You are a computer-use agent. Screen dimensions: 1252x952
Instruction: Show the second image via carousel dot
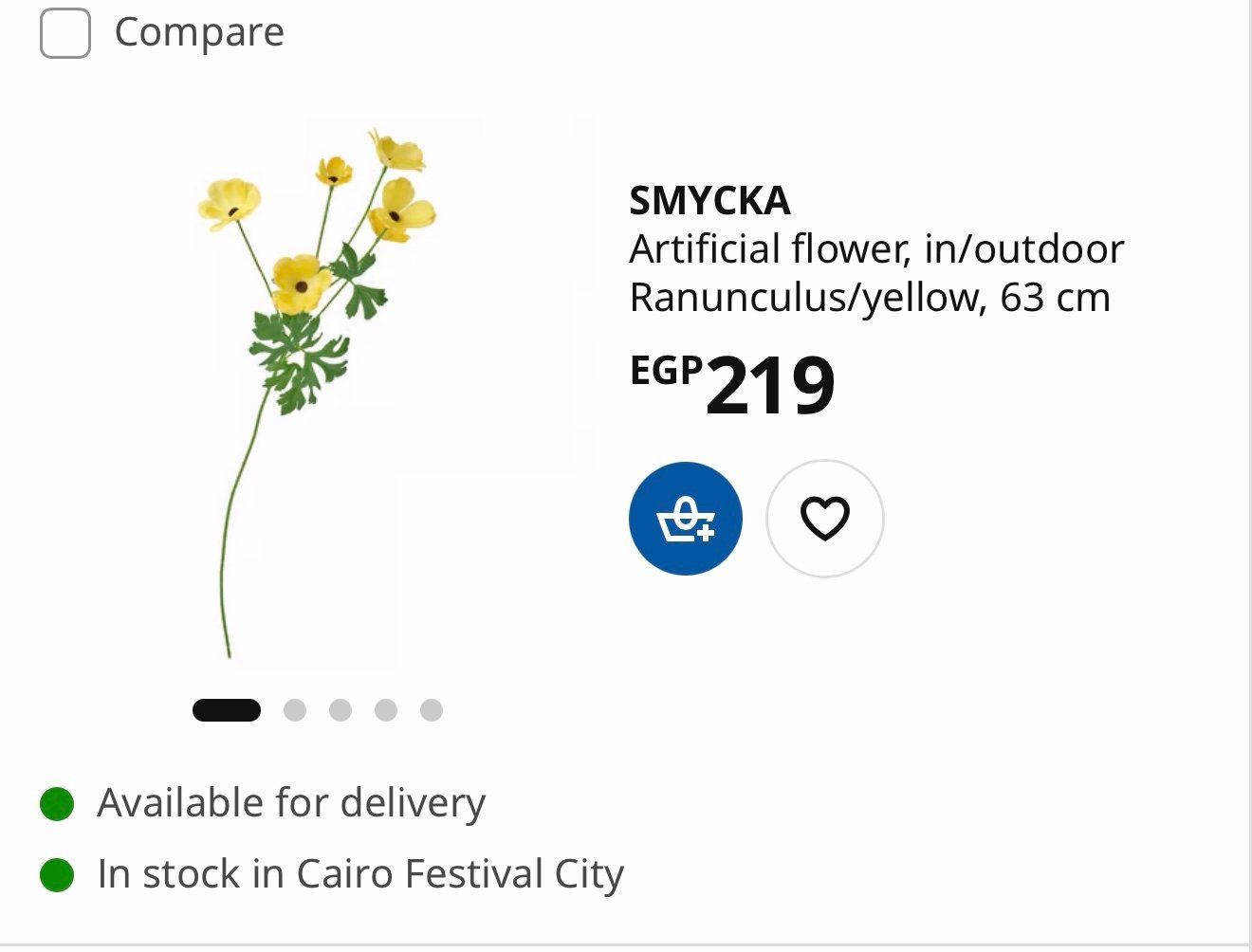pos(295,710)
